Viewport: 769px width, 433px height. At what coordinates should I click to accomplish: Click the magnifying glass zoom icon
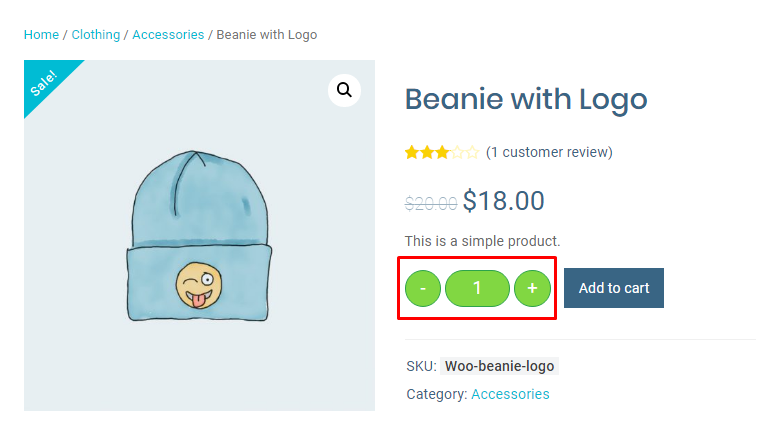344,91
